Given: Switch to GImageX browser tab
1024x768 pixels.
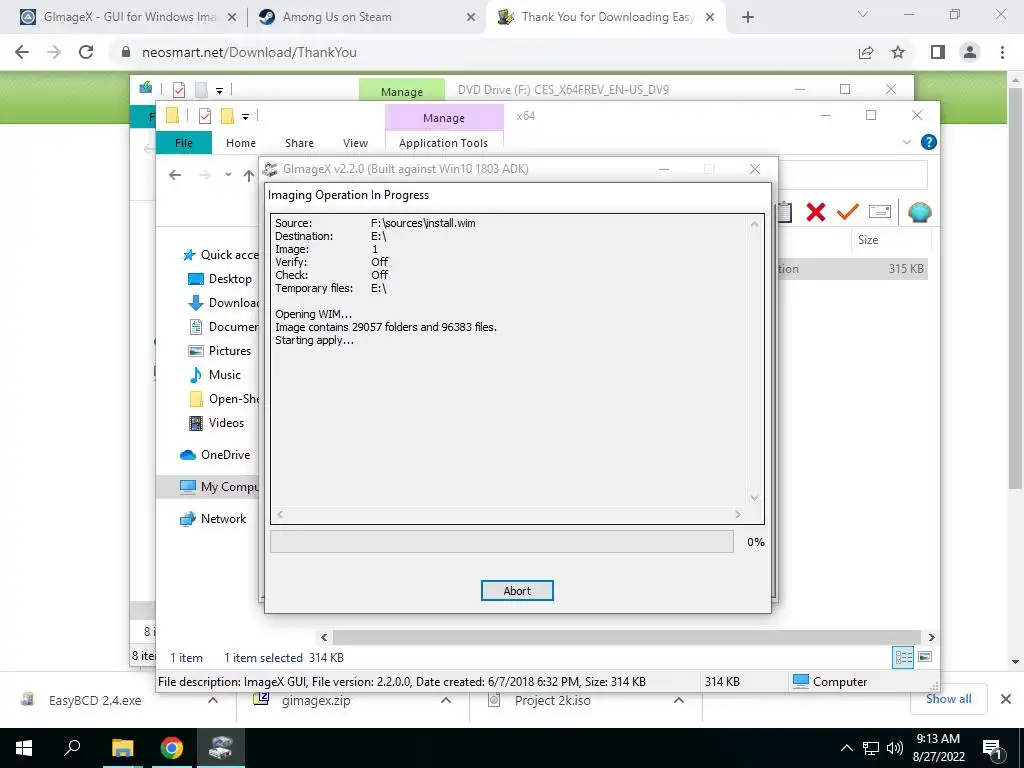Looking at the screenshot, I should (128, 17).
